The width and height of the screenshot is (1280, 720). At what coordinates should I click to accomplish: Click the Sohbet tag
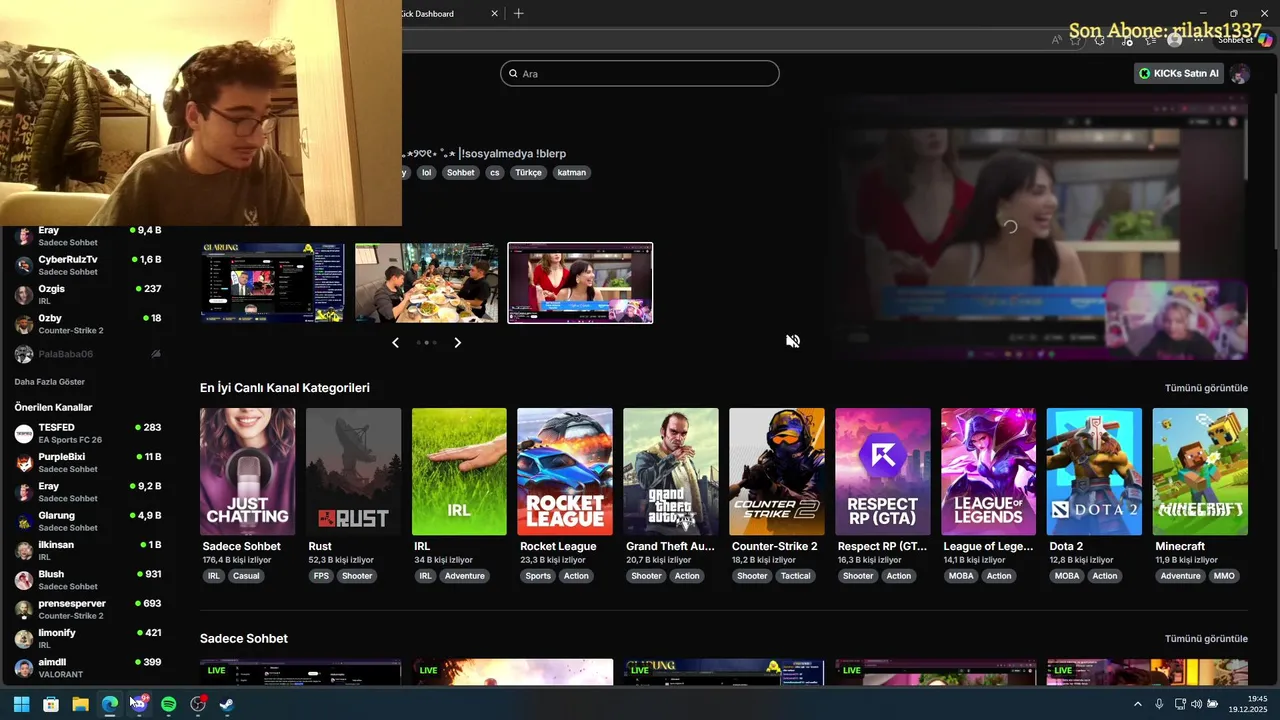point(461,172)
